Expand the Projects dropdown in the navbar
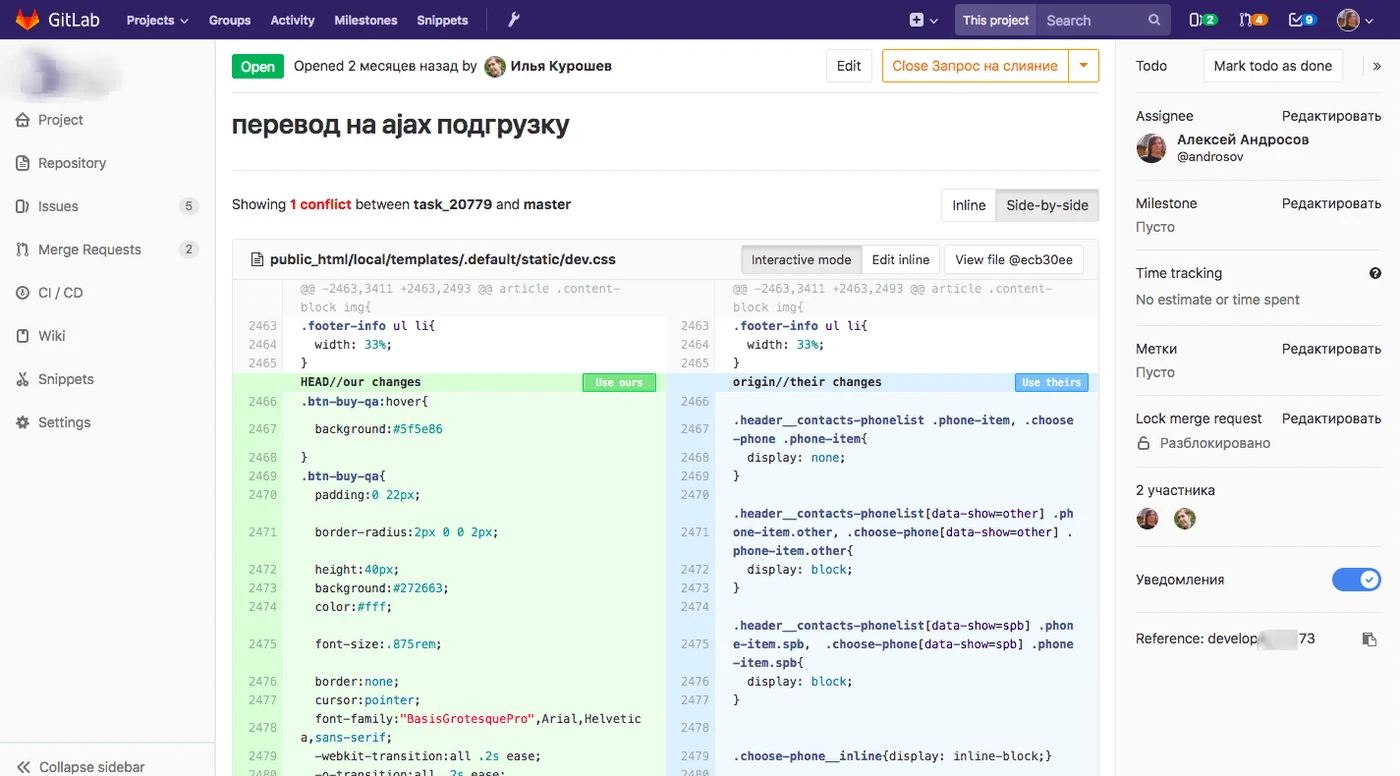1400x776 pixels. 157,20
